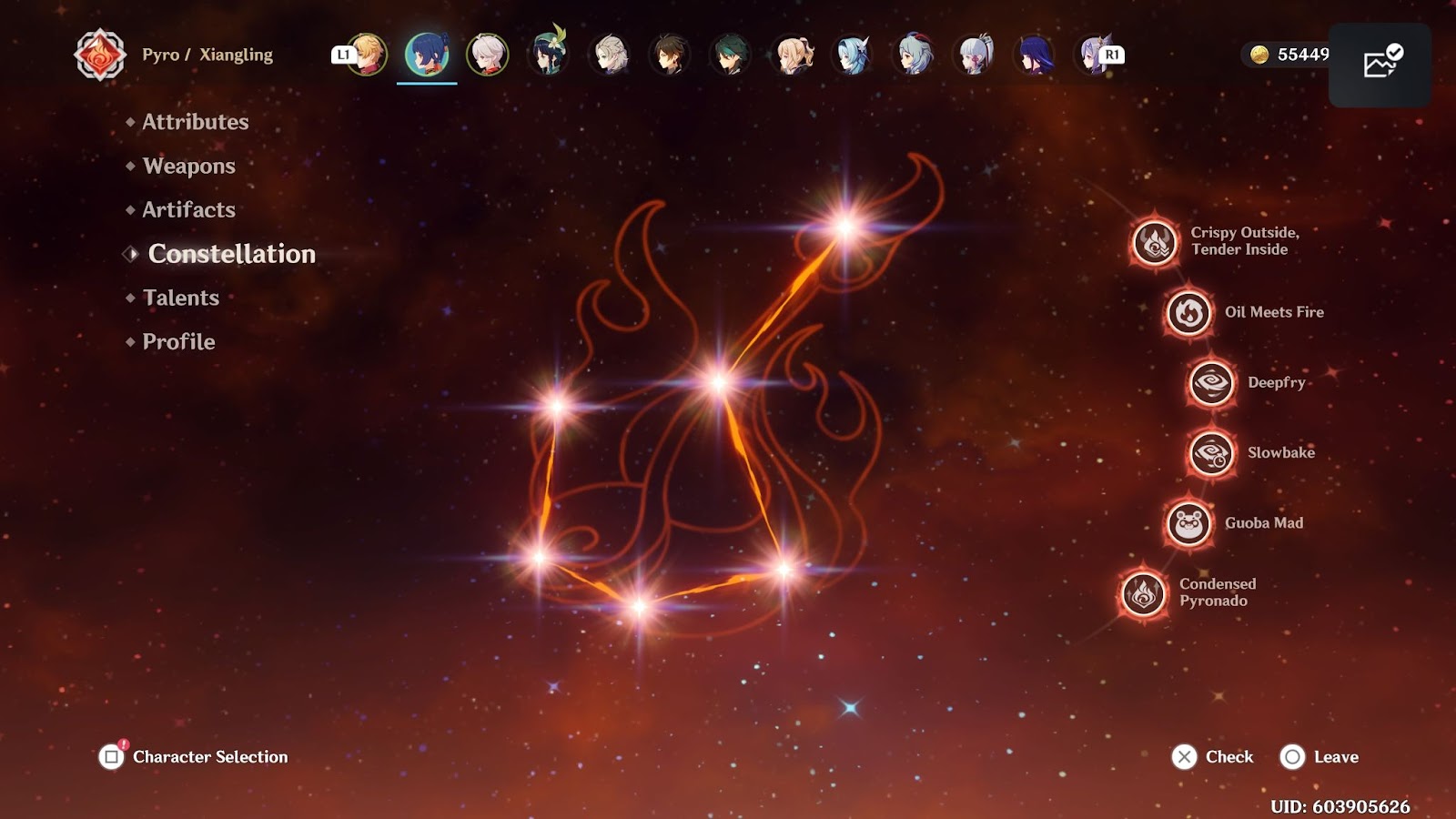Click the R1 shoulder button badge
Image resolution: width=1456 pixels, height=819 pixels.
pos(1112,55)
